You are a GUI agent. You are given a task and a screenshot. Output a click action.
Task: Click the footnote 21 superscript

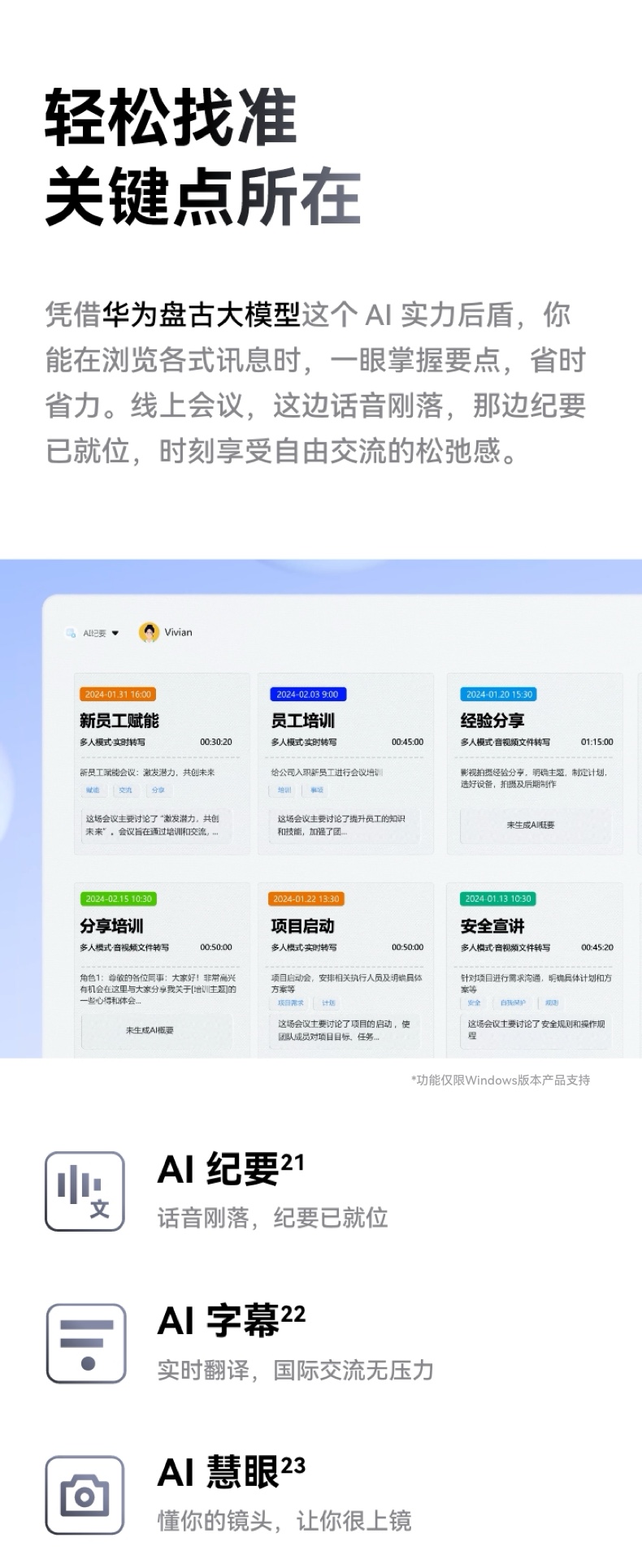(293, 1163)
